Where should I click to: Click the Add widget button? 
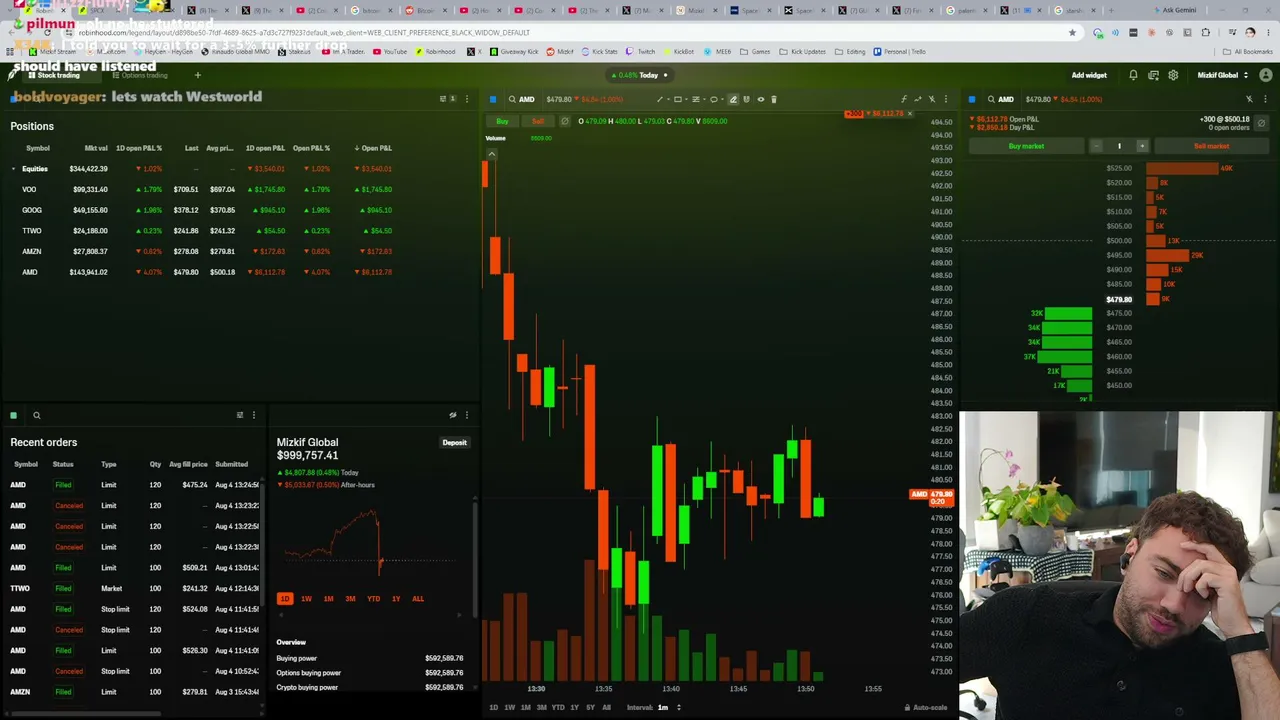pyautogui.click(x=1089, y=75)
